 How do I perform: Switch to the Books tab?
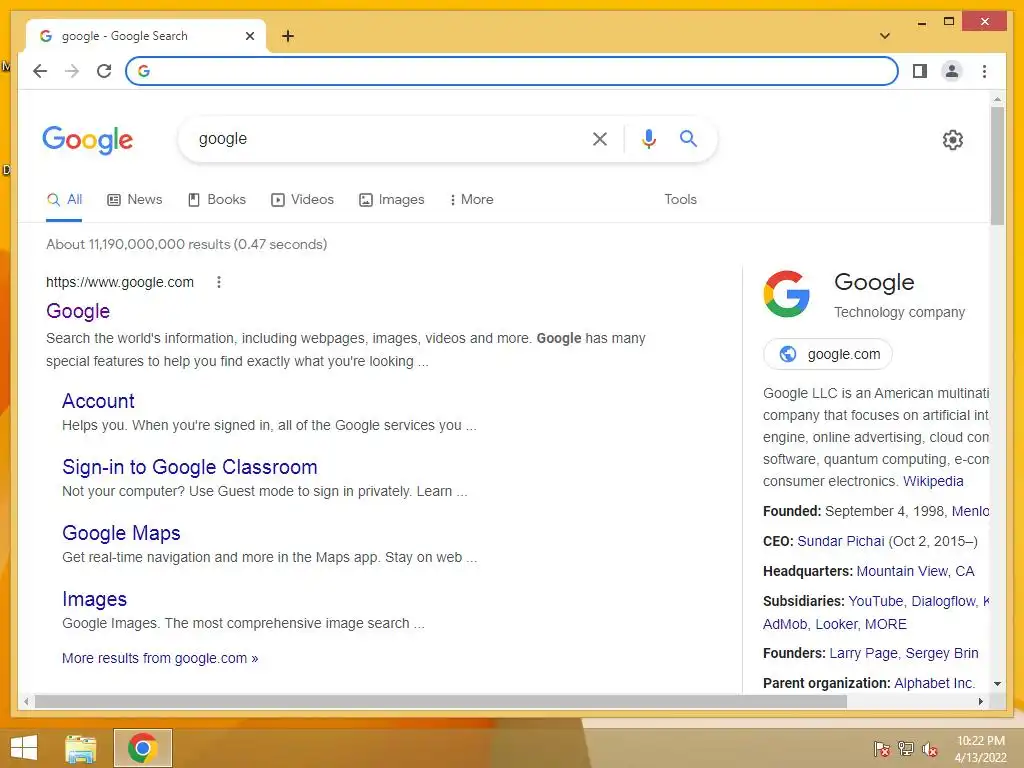point(217,200)
